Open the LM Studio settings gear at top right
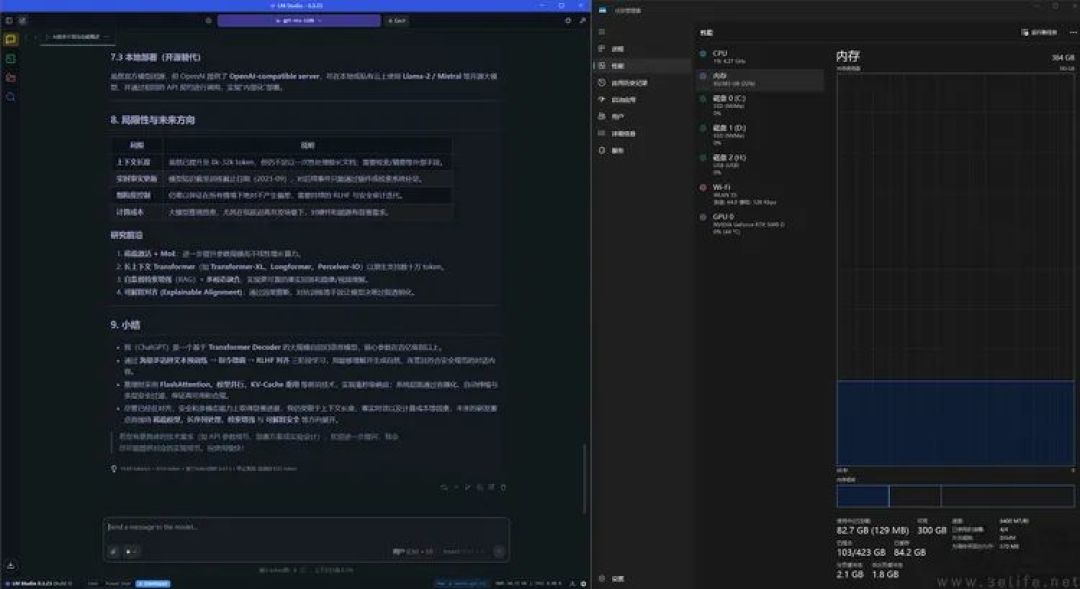 [568, 21]
